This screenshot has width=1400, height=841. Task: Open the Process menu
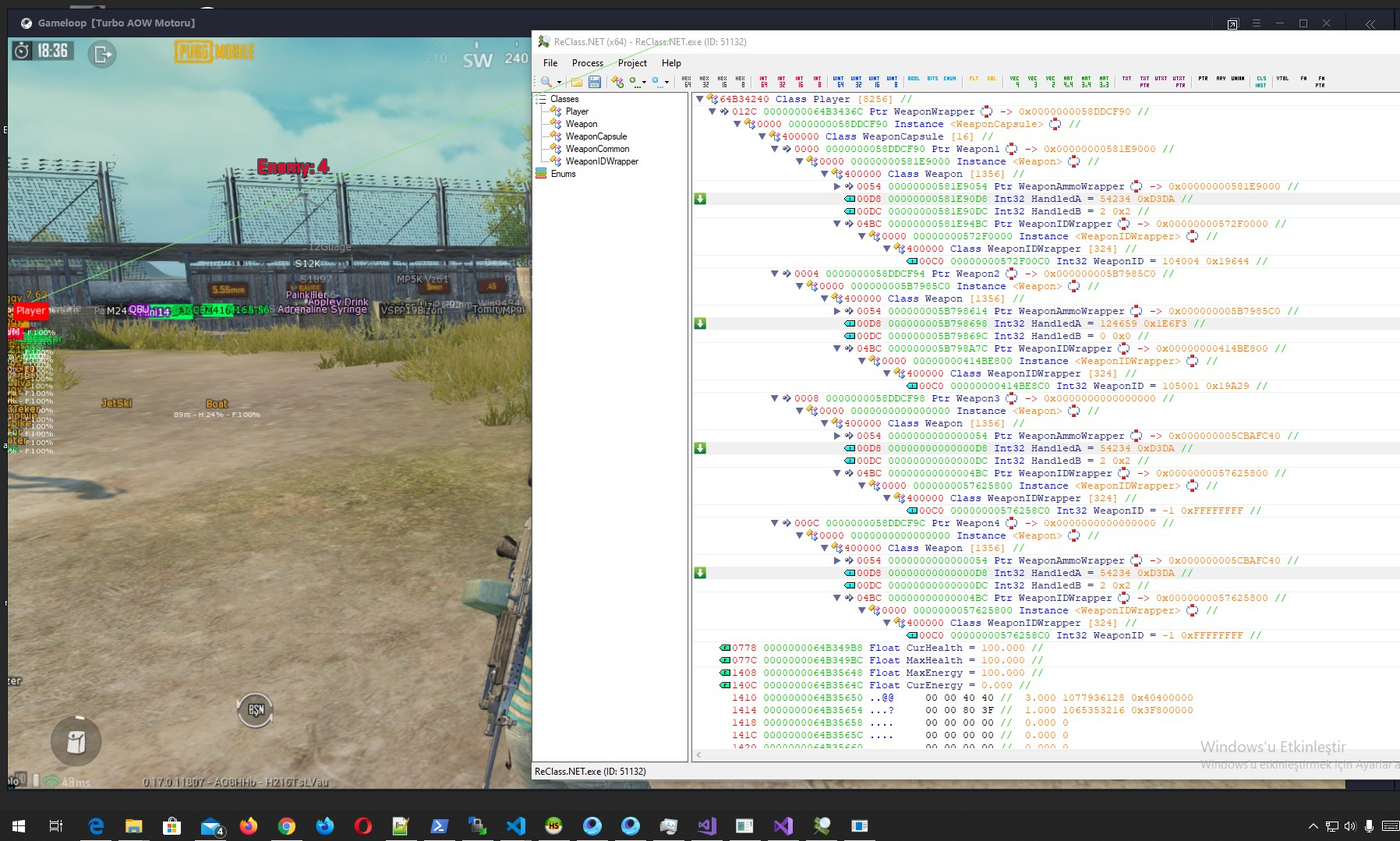(588, 63)
